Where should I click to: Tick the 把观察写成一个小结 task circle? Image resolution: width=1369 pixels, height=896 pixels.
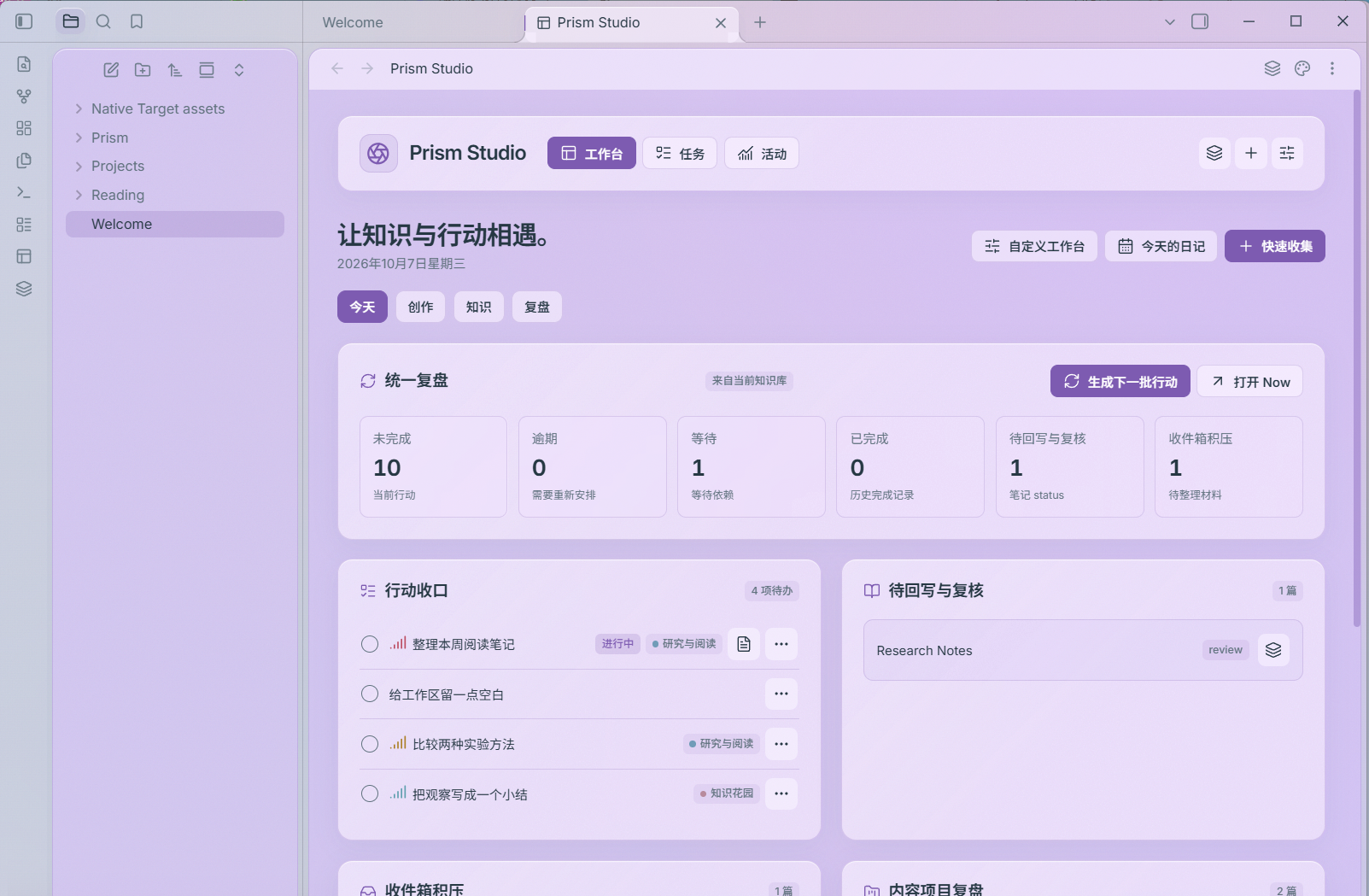pyautogui.click(x=370, y=794)
